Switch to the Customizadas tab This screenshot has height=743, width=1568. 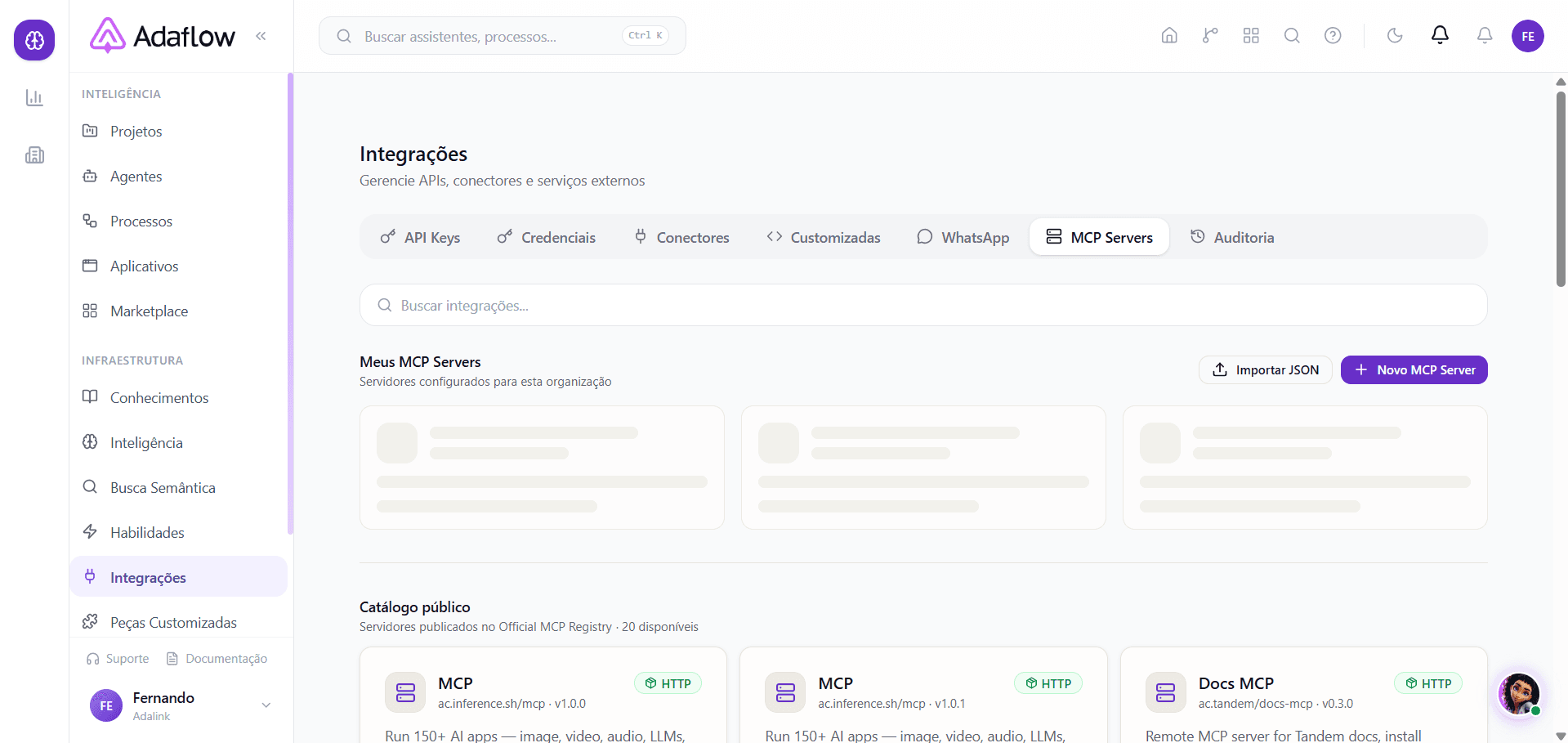point(824,237)
